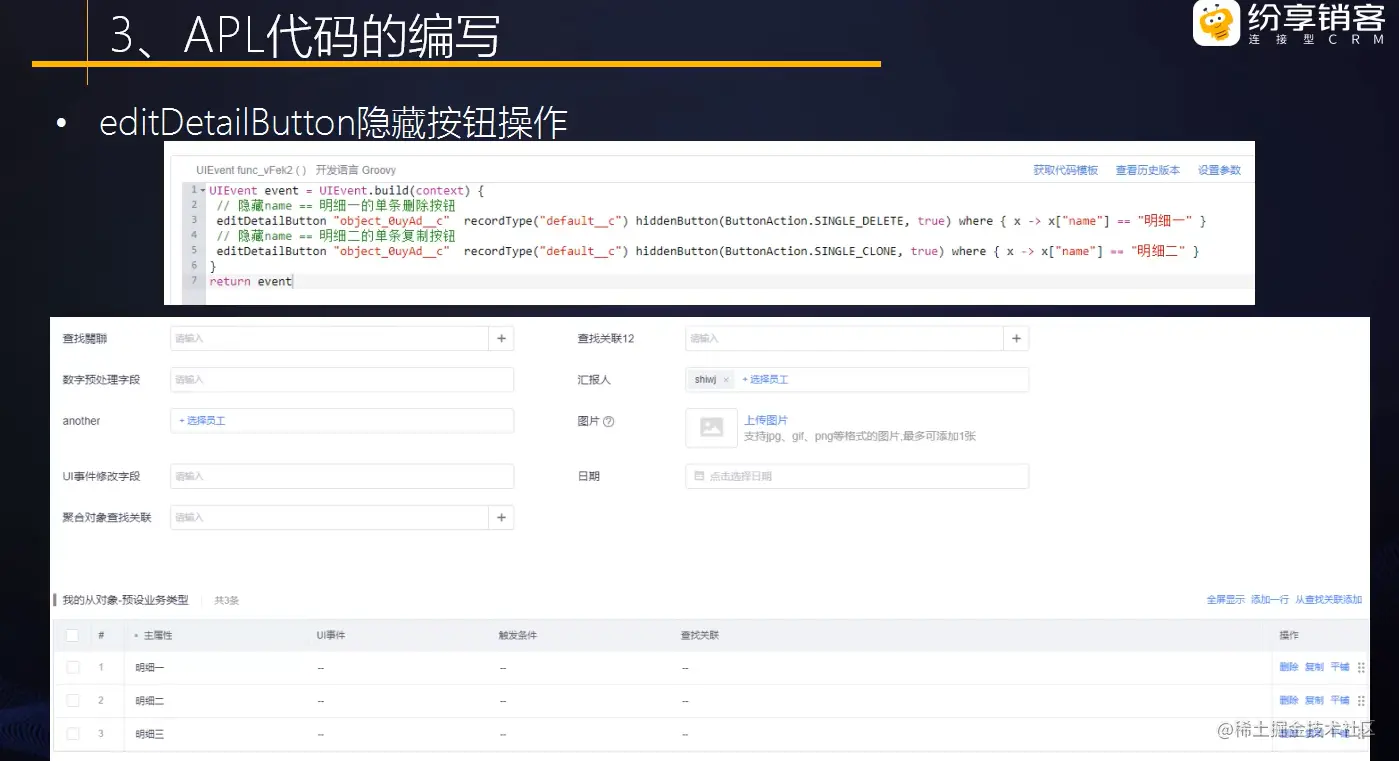Click the 明细二 cell in the table

(x=150, y=700)
